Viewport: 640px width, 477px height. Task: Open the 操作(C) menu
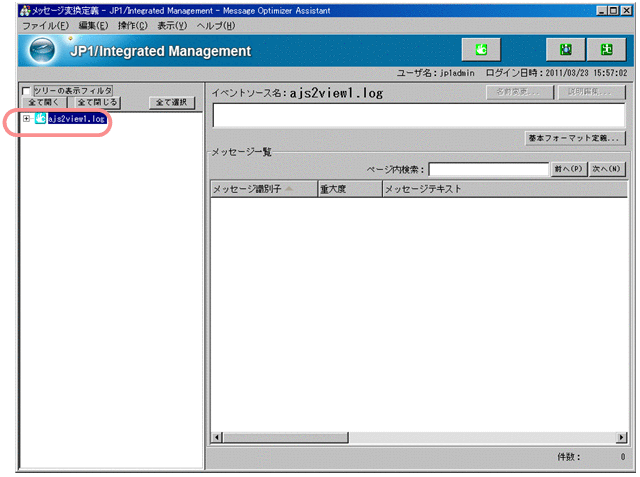[133, 26]
